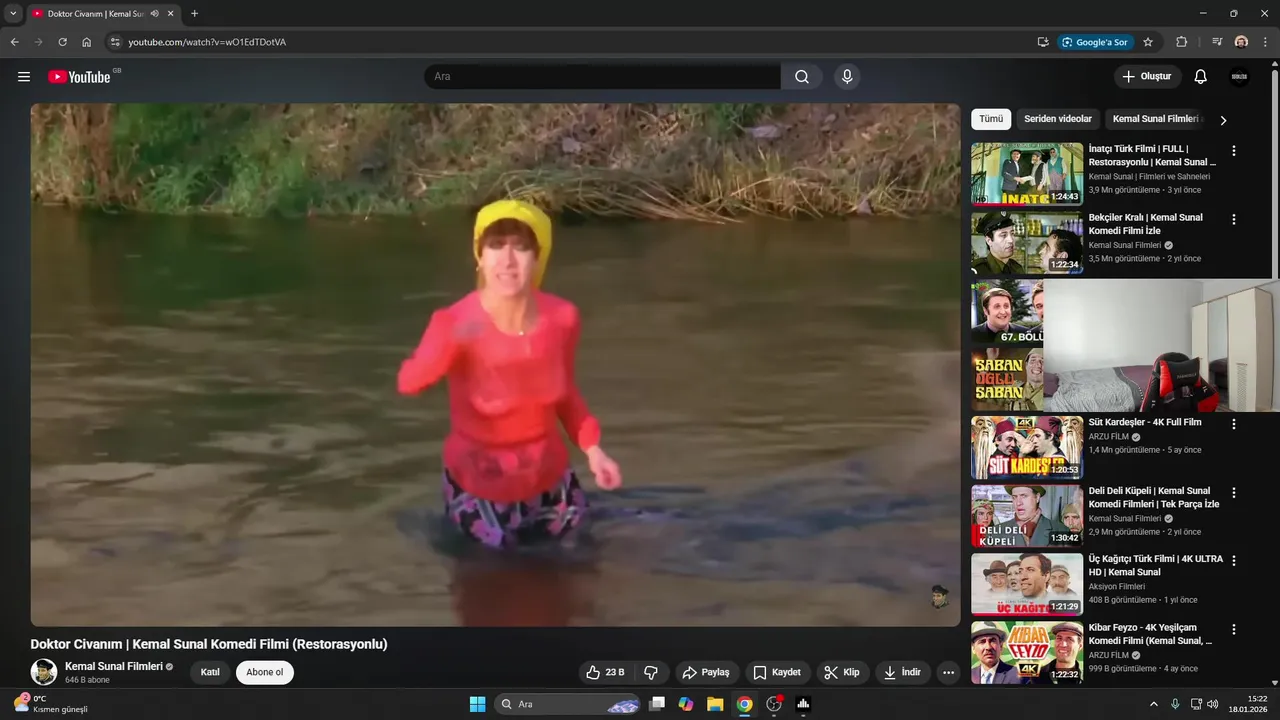
Task: Save the video with Kaydet
Action: pyautogui.click(x=777, y=672)
